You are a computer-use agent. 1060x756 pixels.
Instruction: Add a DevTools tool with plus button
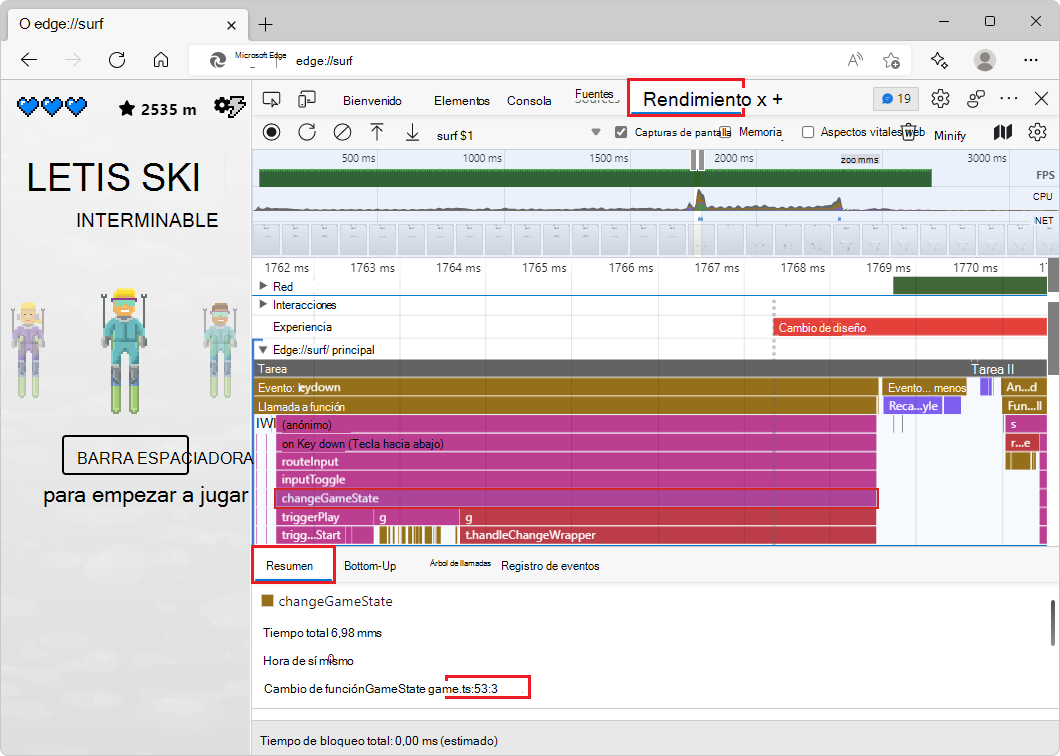tap(777, 99)
